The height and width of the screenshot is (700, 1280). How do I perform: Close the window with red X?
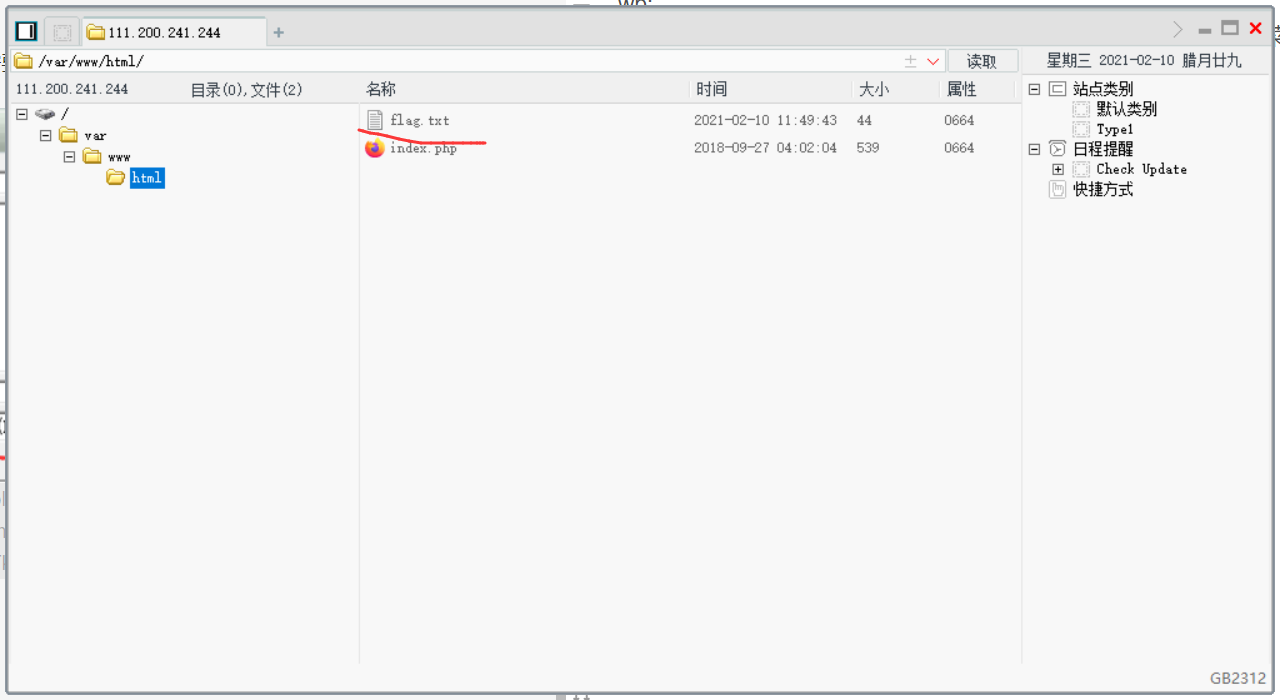point(1256,28)
